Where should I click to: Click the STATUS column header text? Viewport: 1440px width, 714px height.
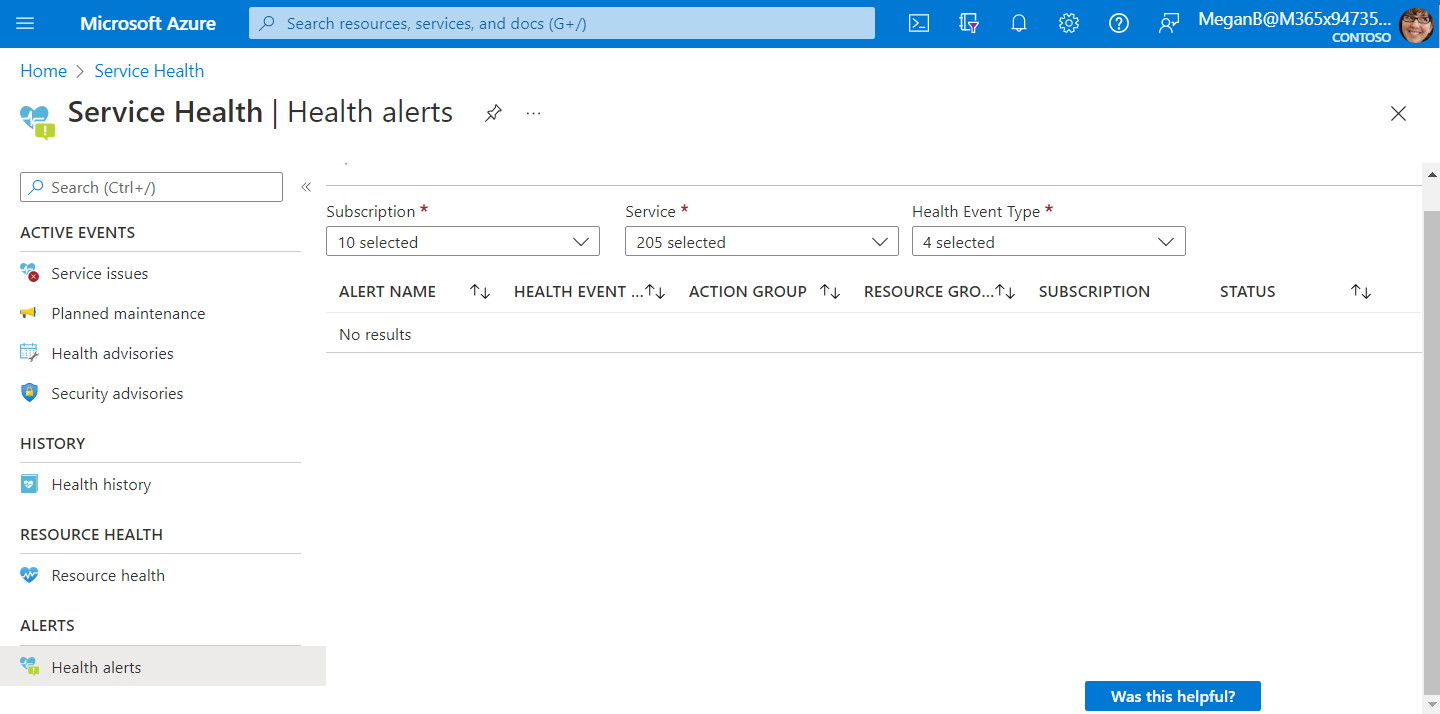(x=1247, y=292)
